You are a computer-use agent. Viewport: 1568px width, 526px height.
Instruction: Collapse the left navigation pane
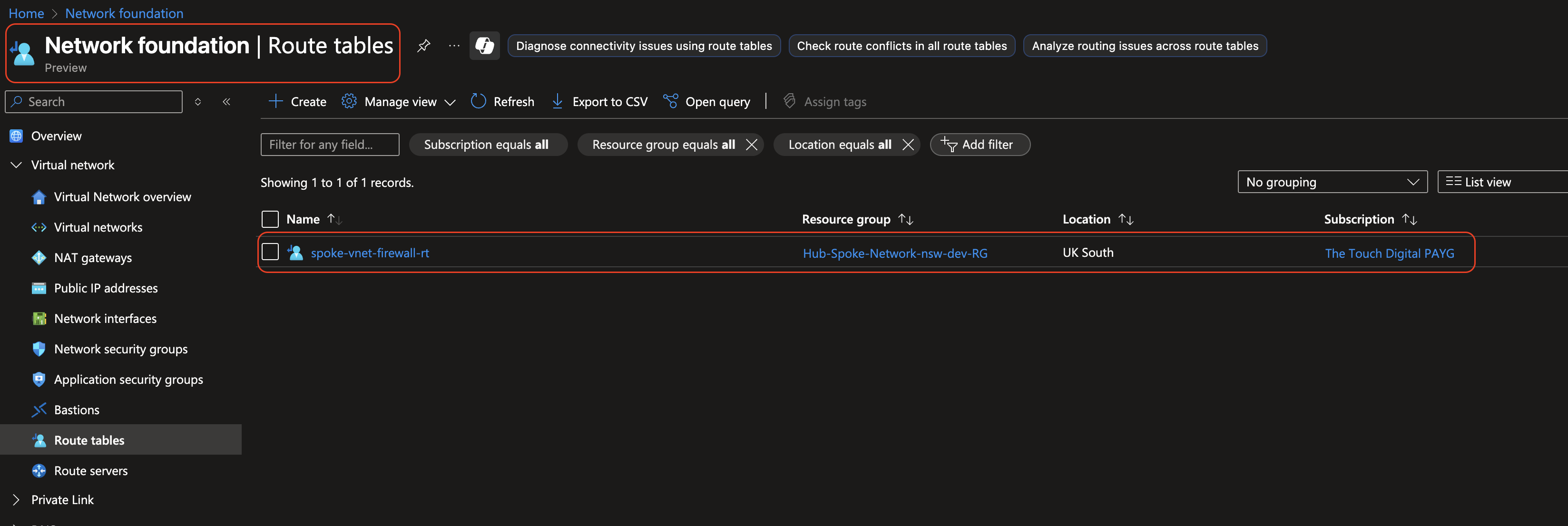(x=226, y=102)
